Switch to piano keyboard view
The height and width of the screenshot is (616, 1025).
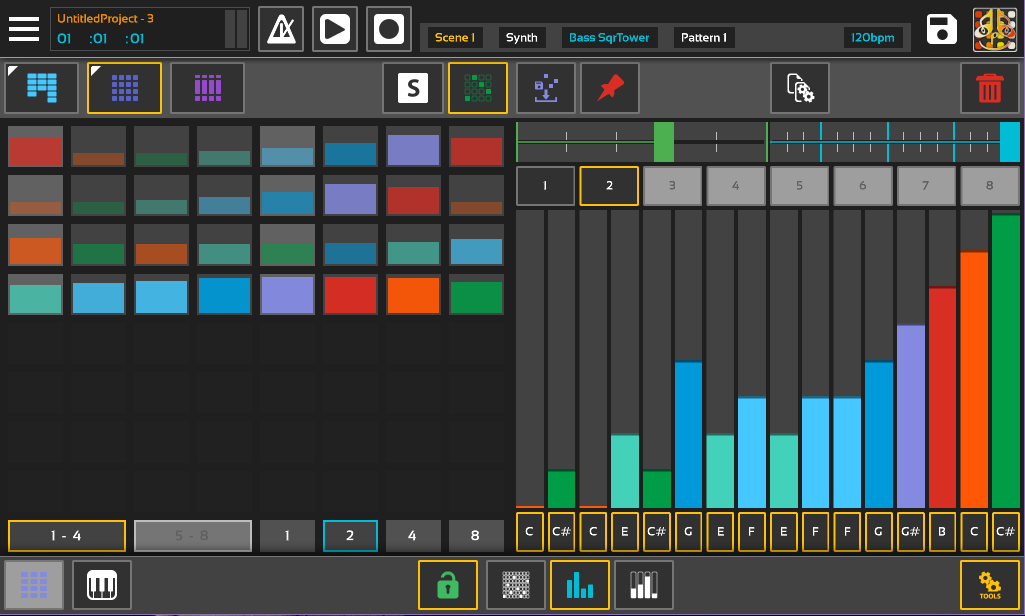102,585
